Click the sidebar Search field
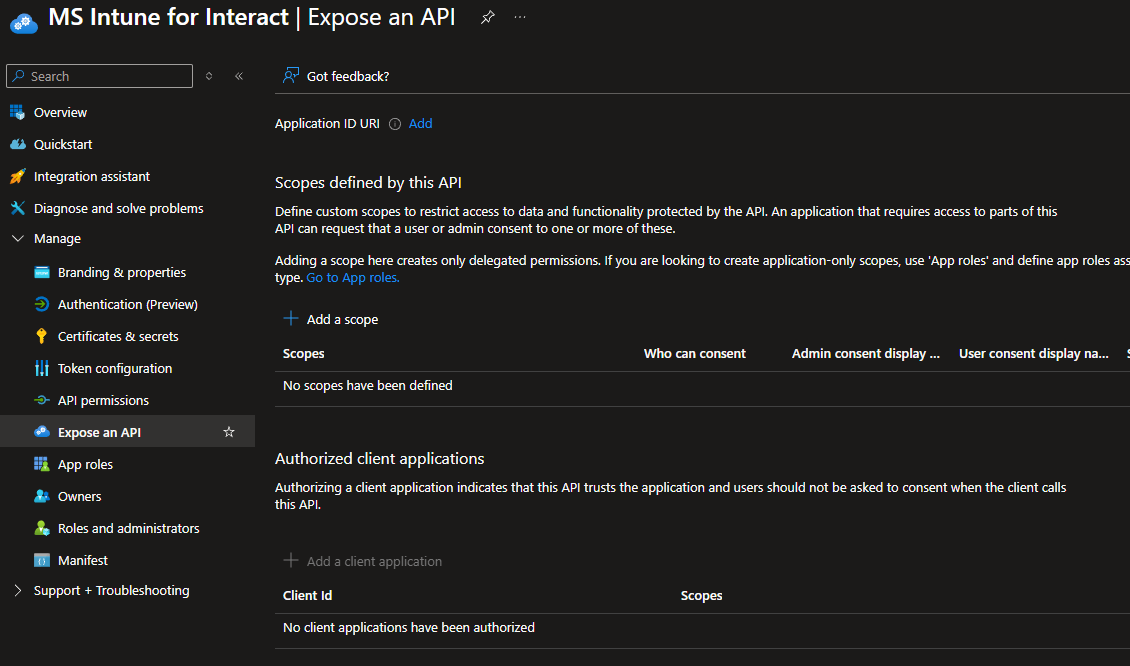 99,76
